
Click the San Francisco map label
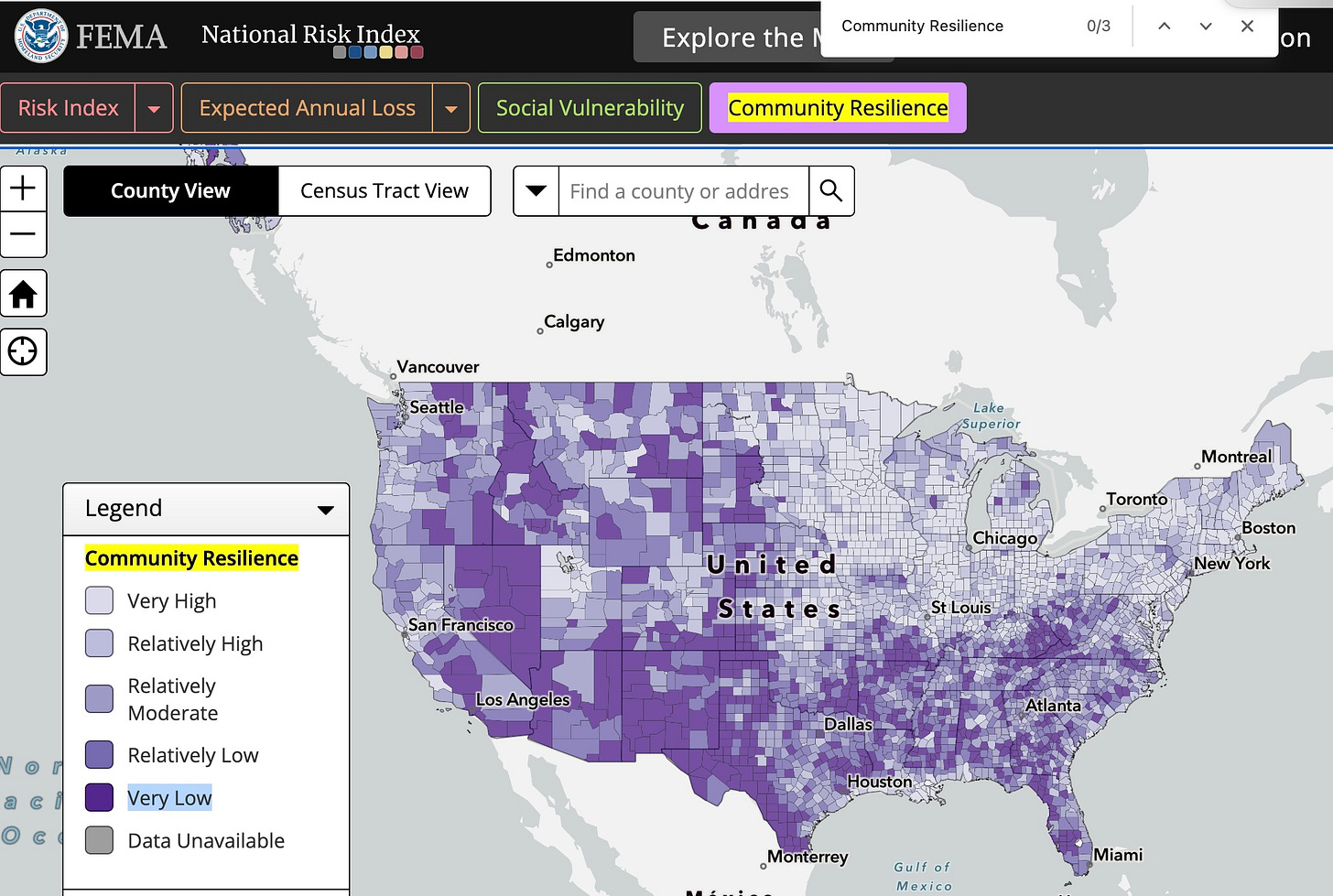pyautogui.click(x=461, y=624)
